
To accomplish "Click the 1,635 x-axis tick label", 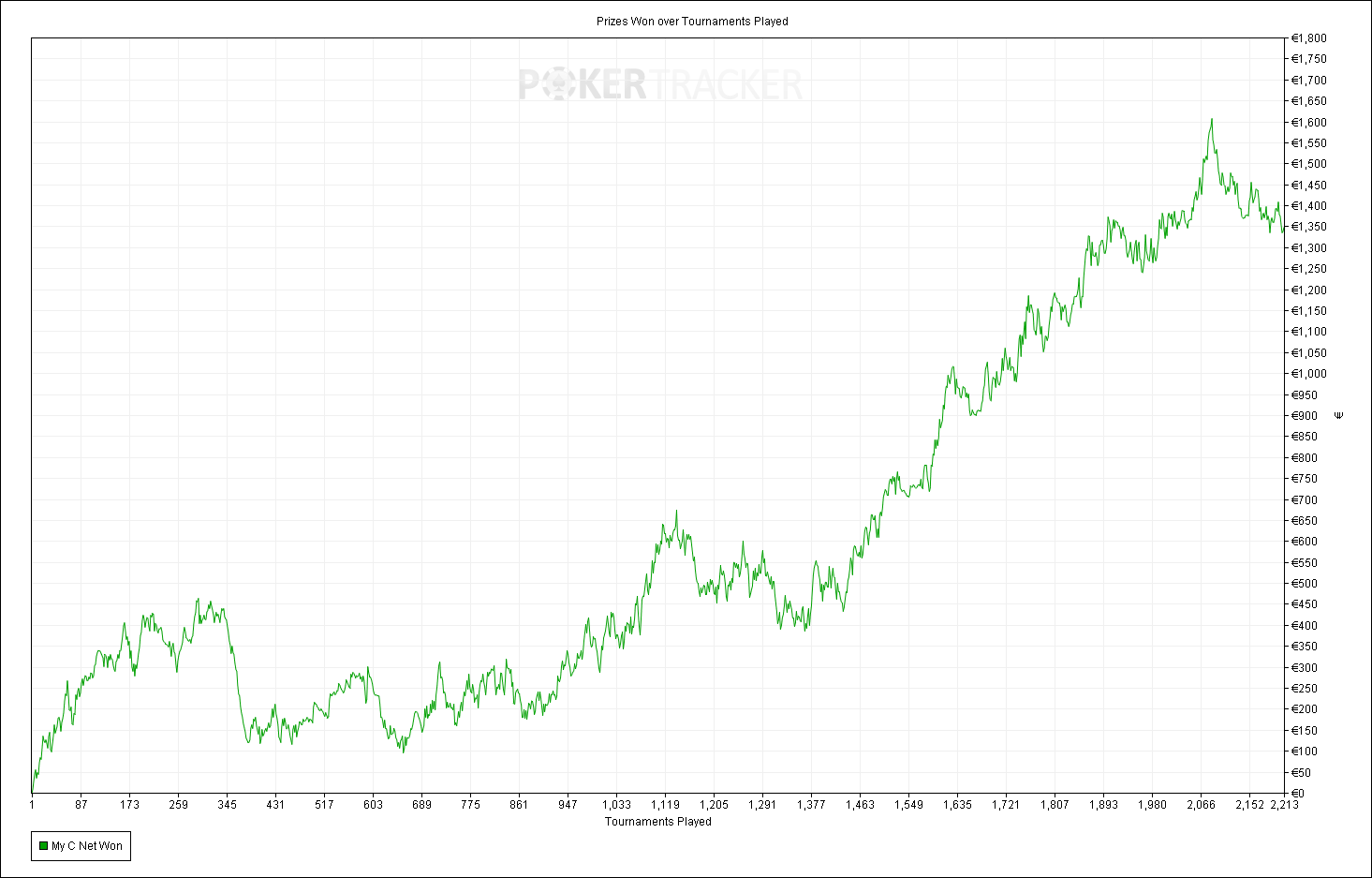I will 957,805.
